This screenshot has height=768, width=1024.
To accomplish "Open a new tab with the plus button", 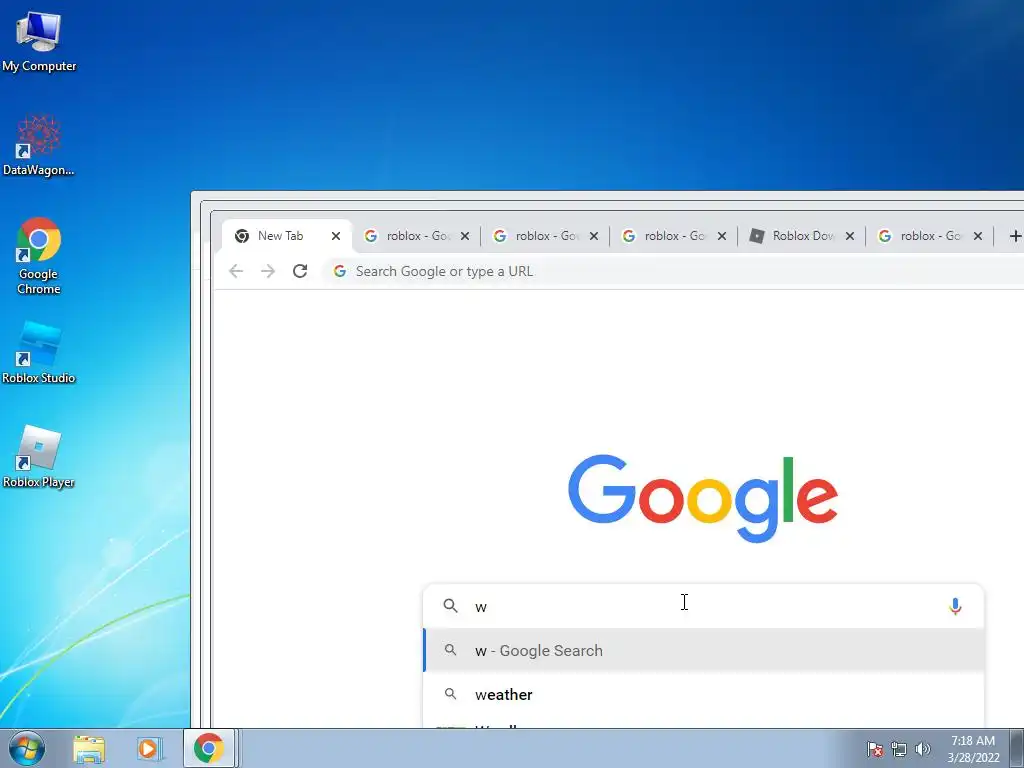I will click(x=1015, y=236).
